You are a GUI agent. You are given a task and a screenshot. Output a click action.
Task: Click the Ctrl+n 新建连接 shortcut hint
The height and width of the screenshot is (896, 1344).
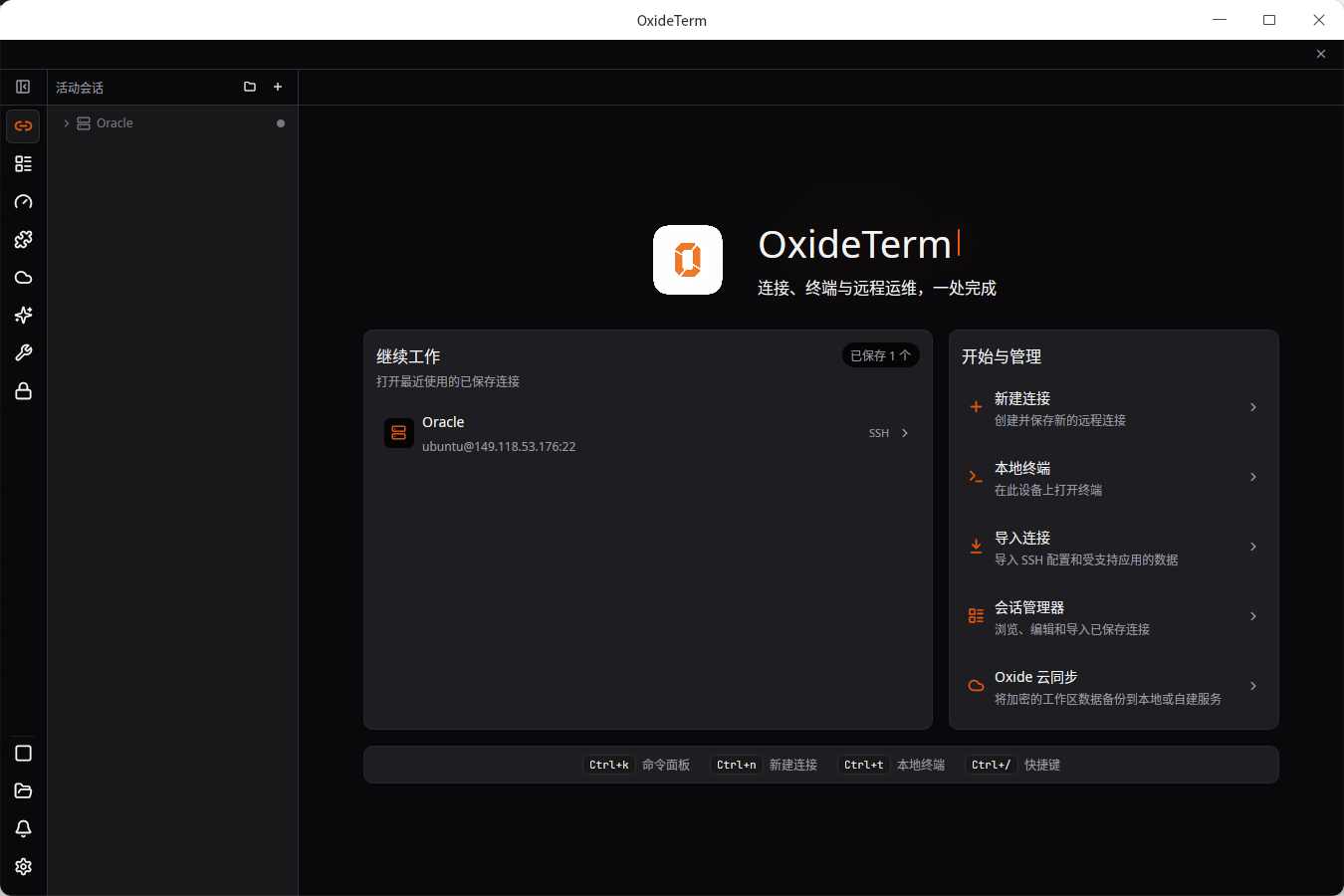(764, 765)
